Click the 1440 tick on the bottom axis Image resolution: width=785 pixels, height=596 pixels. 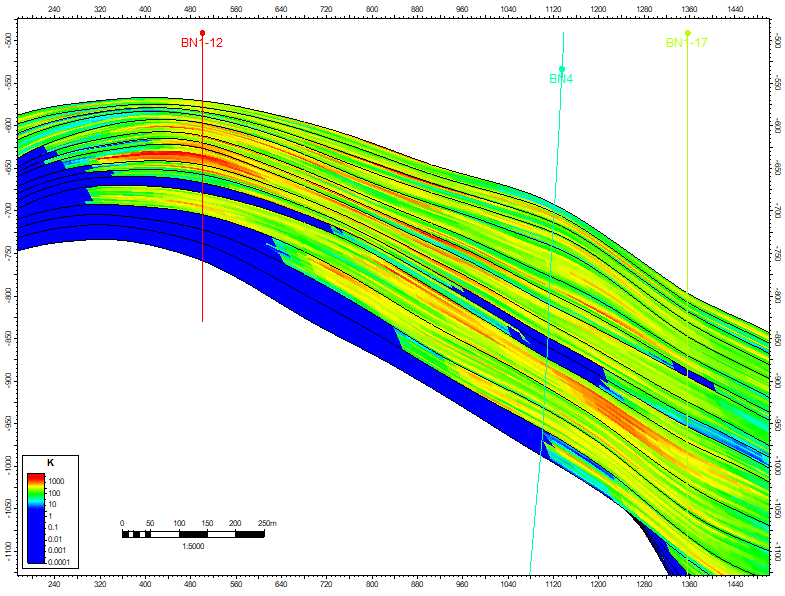(x=734, y=582)
